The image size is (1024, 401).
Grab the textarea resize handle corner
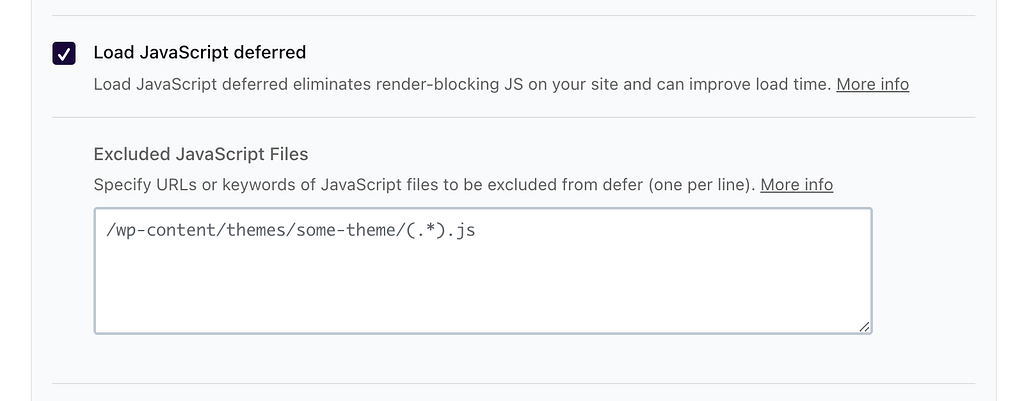click(x=864, y=326)
